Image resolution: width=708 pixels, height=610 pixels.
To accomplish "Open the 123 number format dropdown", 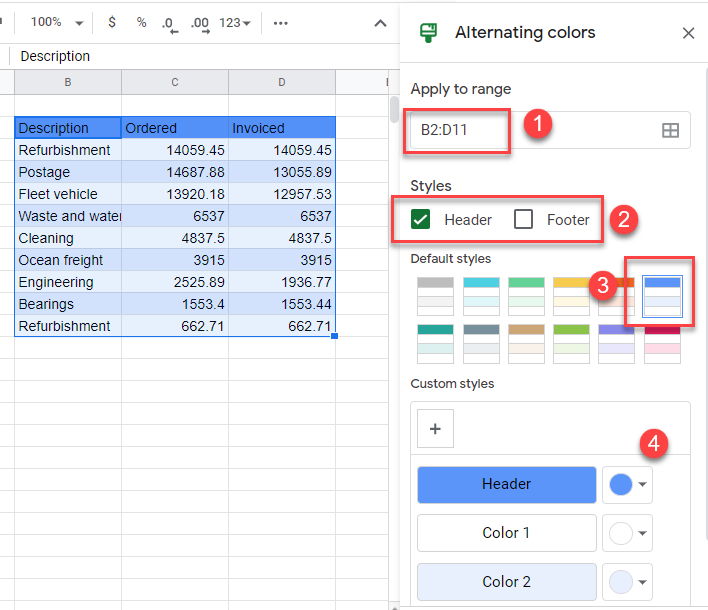I will (x=235, y=23).
